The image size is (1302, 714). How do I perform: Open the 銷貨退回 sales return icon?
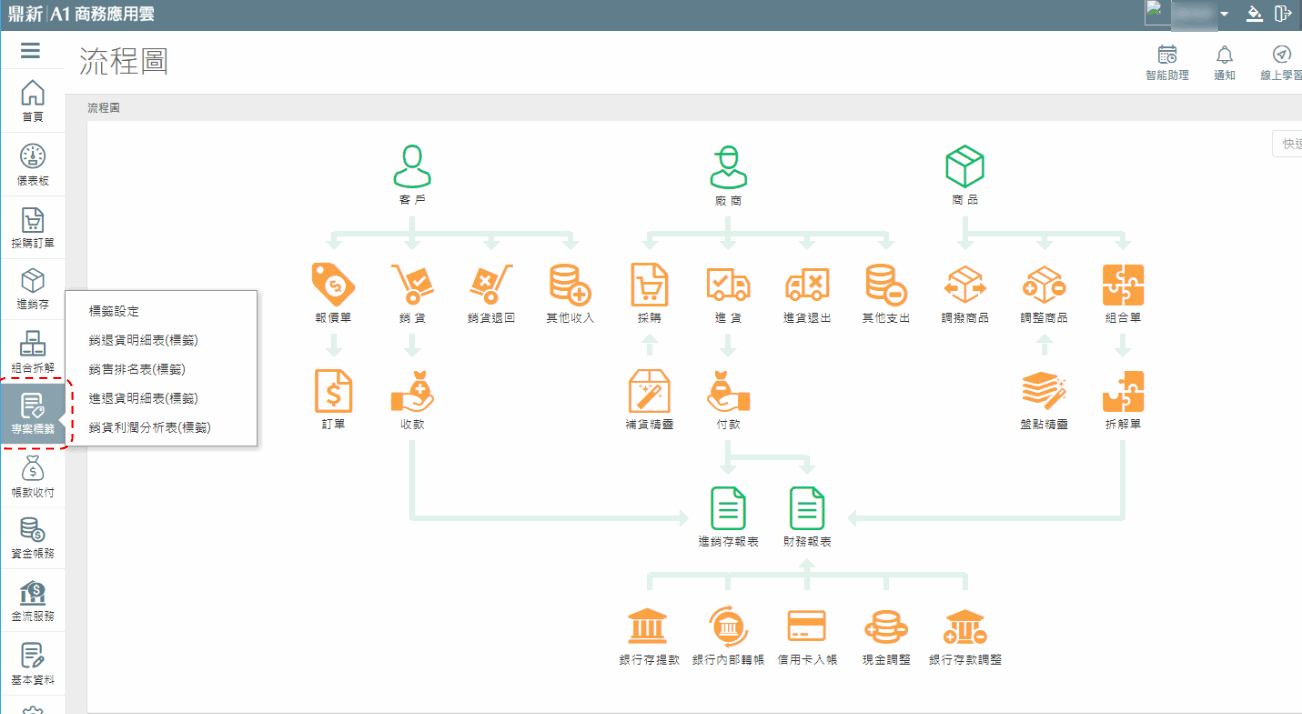[x=491, y=285]
